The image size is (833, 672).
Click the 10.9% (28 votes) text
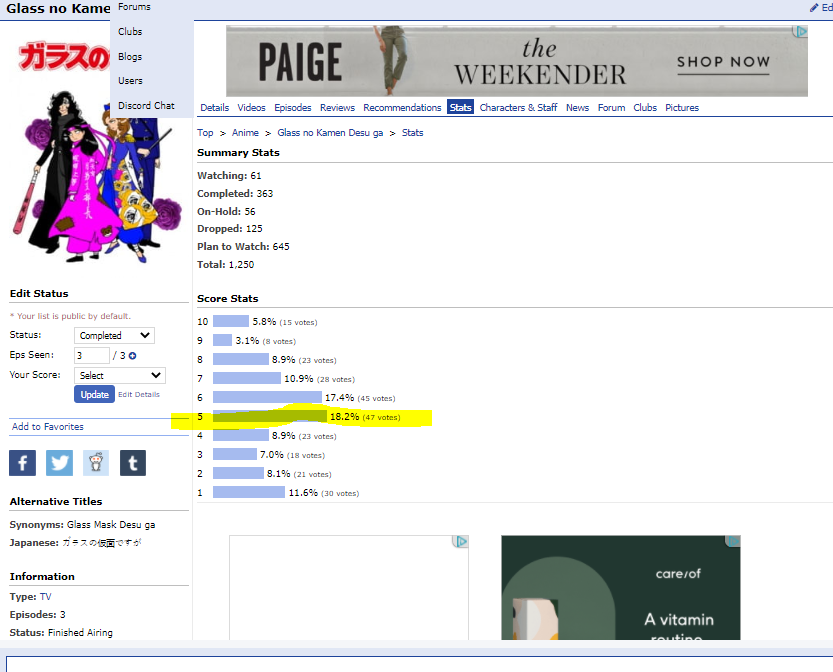[x=319, y=379]
